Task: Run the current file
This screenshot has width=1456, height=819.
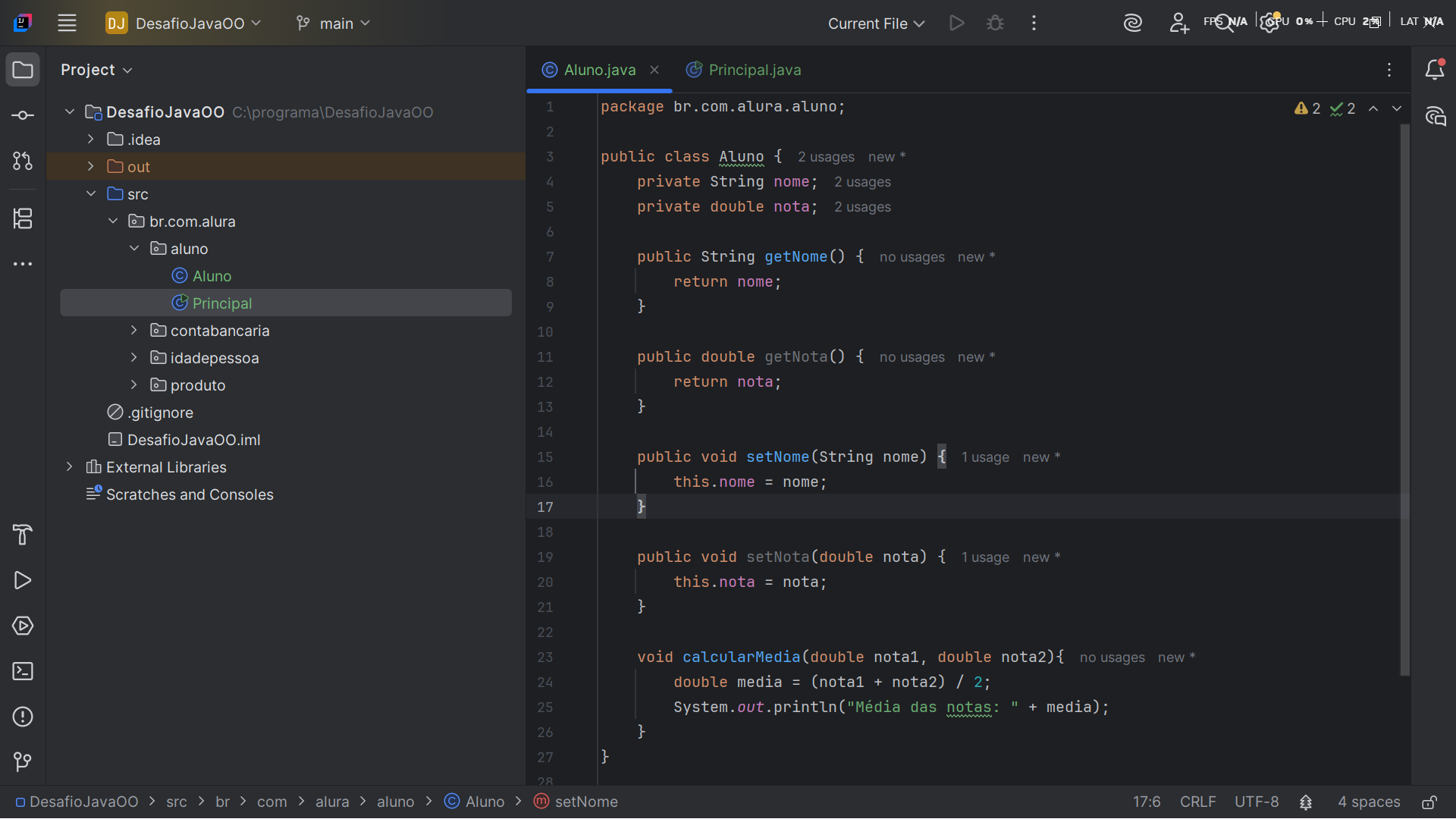Action: (957, 23)
